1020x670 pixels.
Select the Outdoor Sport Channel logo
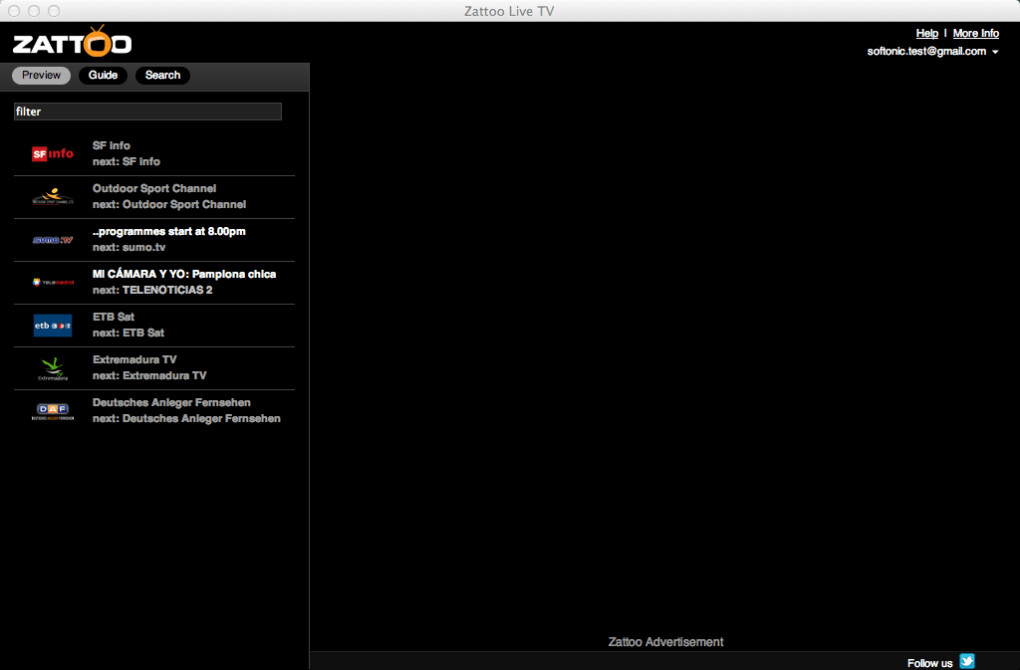coord(53,196)
